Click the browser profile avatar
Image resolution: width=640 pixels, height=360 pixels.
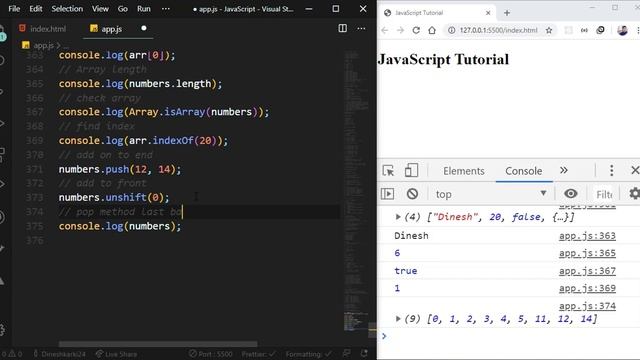point(622,30)
